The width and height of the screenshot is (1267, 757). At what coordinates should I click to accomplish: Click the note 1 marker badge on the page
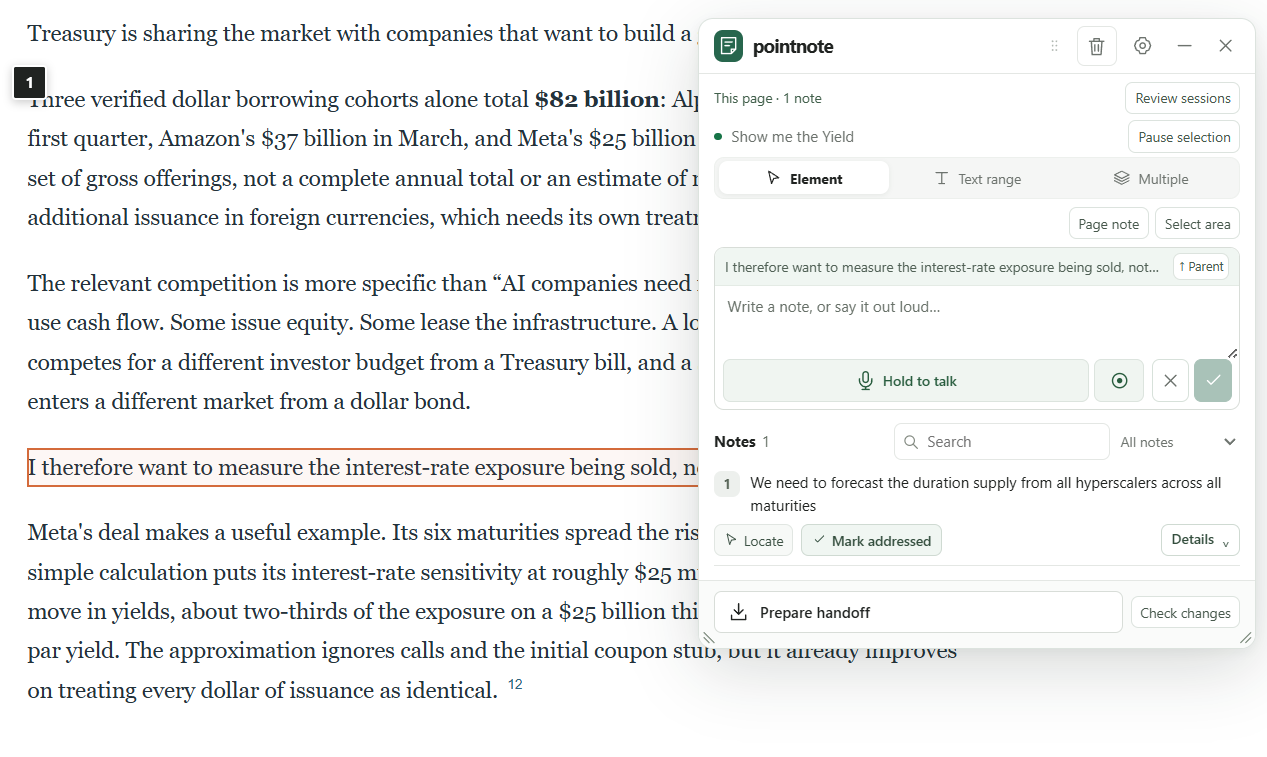(x=30, y=82)
